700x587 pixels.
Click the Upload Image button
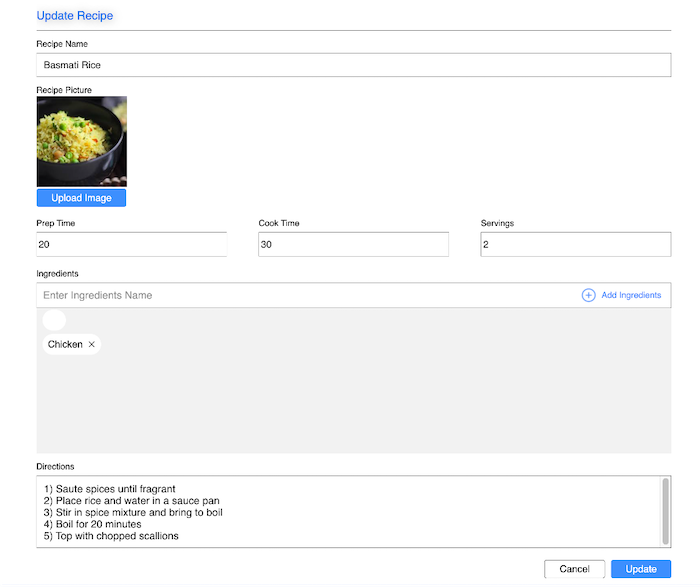(x=81, y=198)
